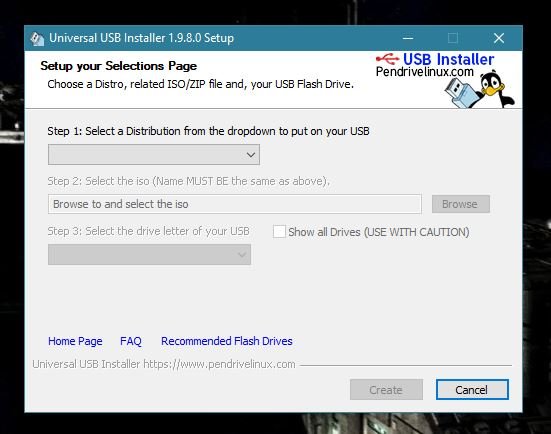551x434 pixels.
Task: Open the Distribution dropdown in Step 1
Action: pyautogui.click(x=154, y=155)
